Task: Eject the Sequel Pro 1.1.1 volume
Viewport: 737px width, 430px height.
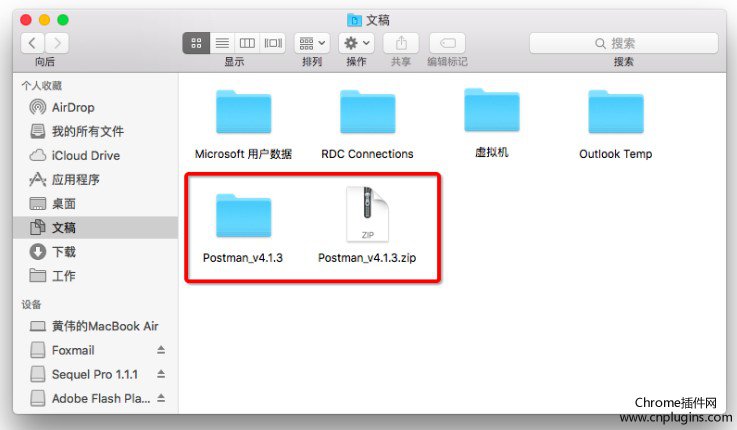Action: coord(161,374)
